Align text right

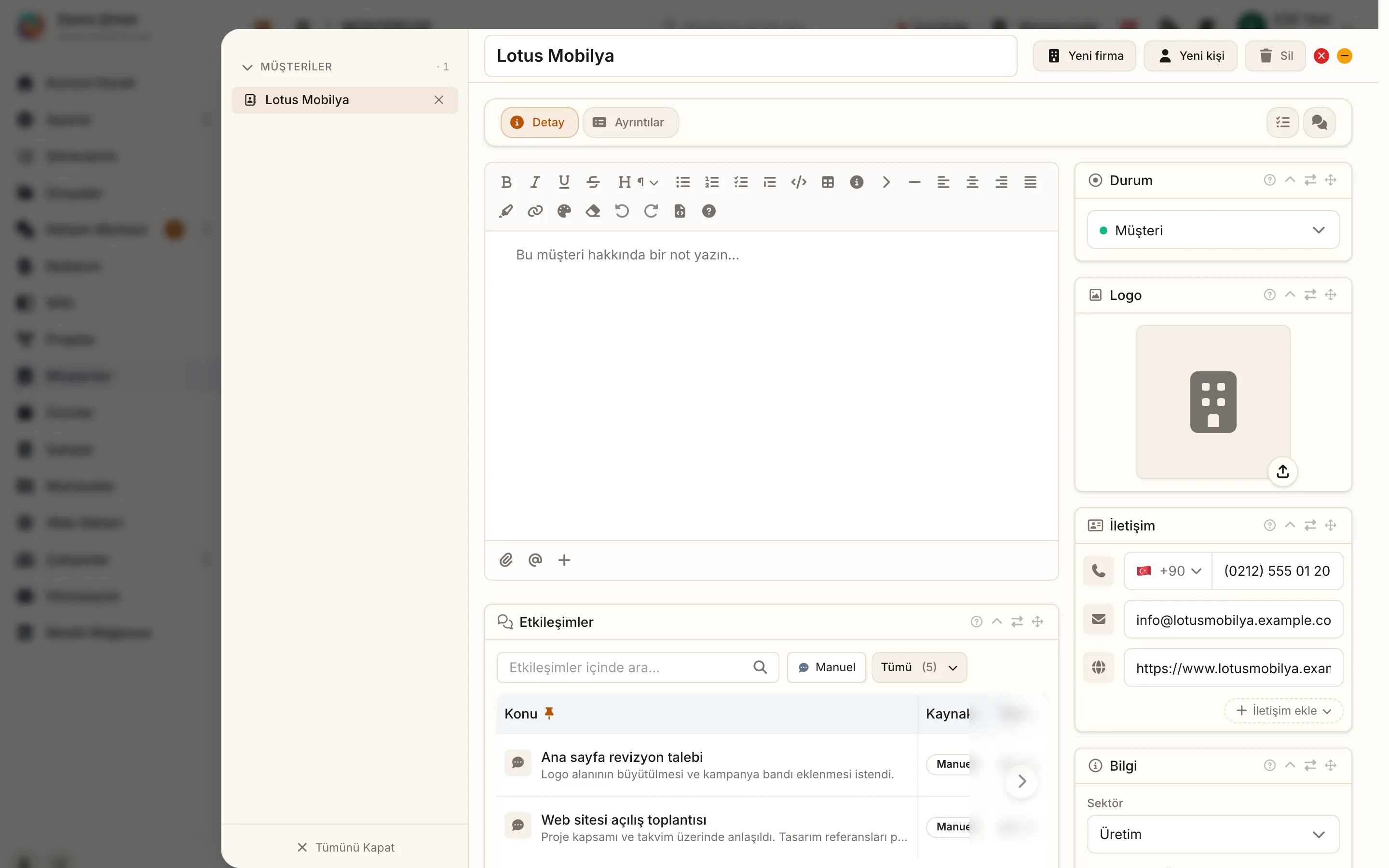pyautogui.click(x=1001, y=182)
